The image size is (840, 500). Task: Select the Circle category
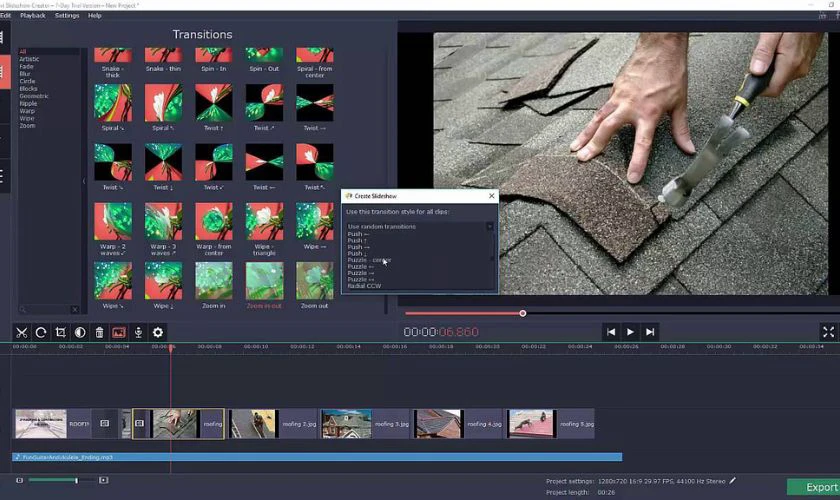tap(27, 81)
